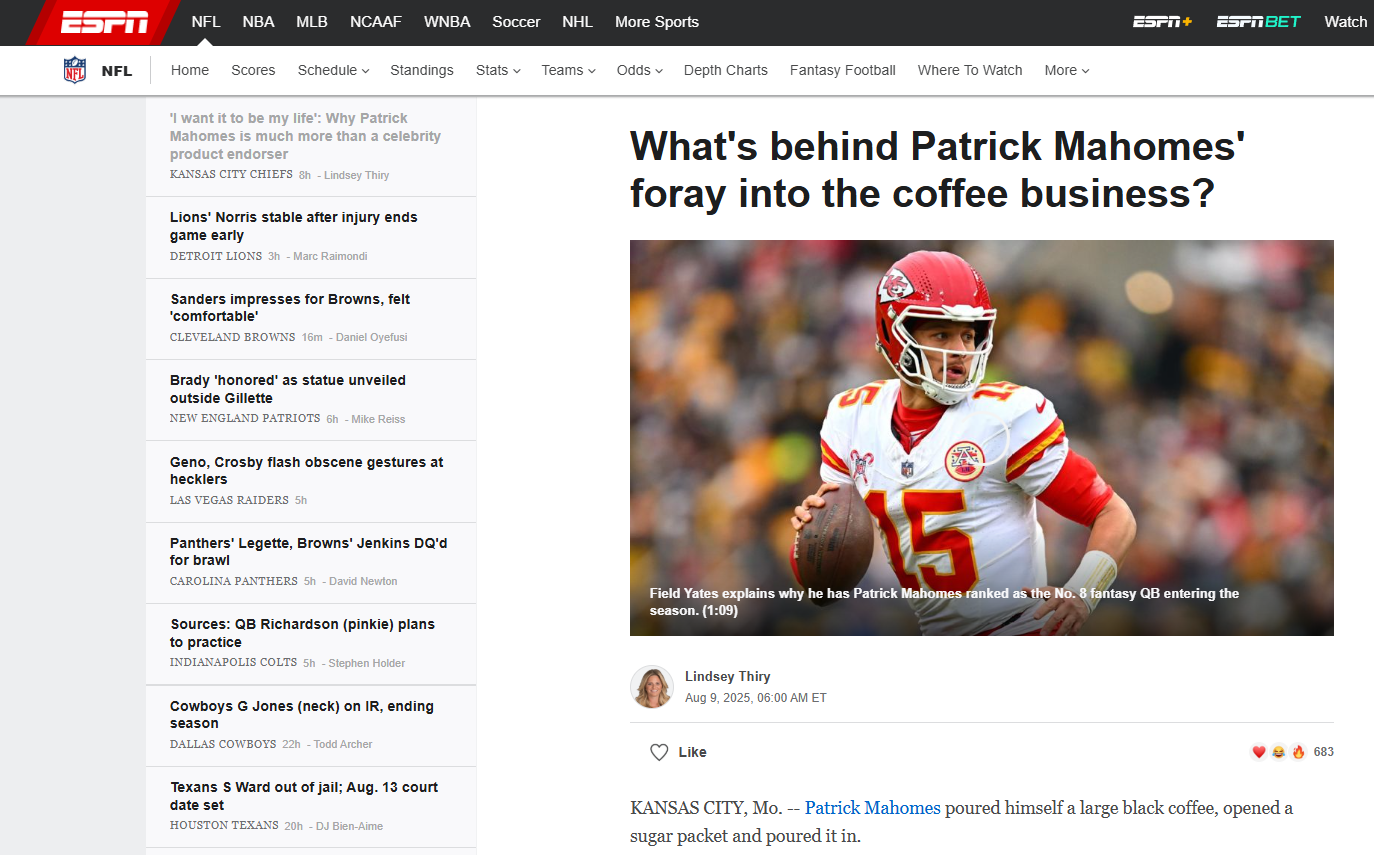Click the article date Aug 9, 2025

[756, 698]
